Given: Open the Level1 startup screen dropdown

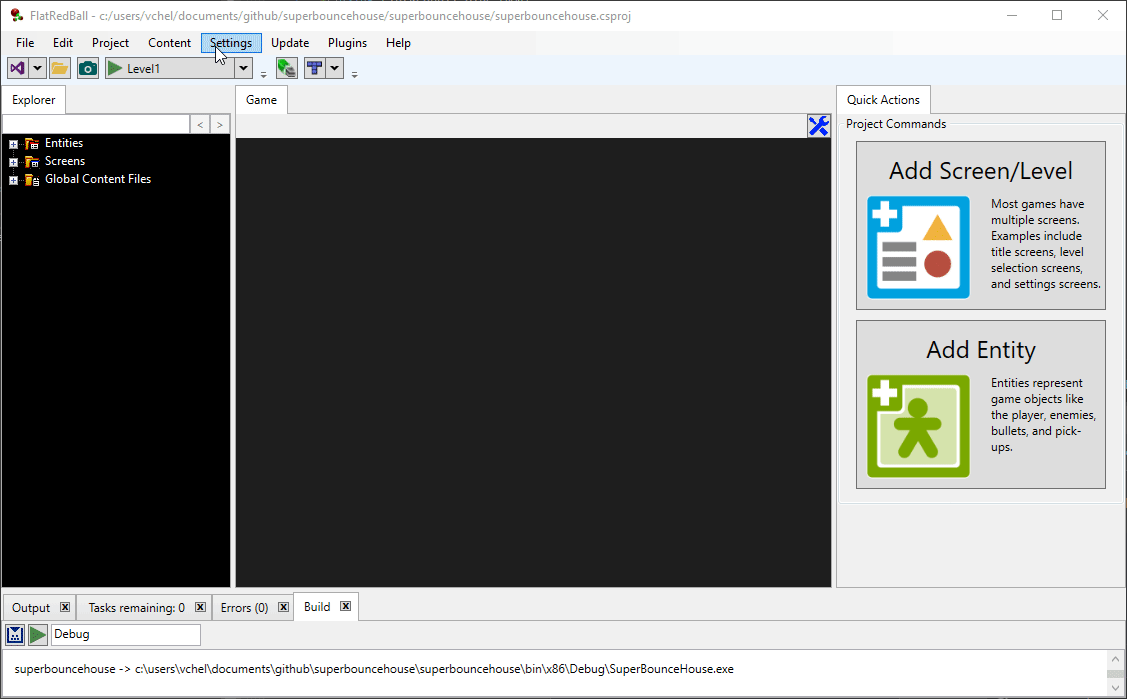Looking at the screenshot, I should pyautogui.click(x=244, y=68).
